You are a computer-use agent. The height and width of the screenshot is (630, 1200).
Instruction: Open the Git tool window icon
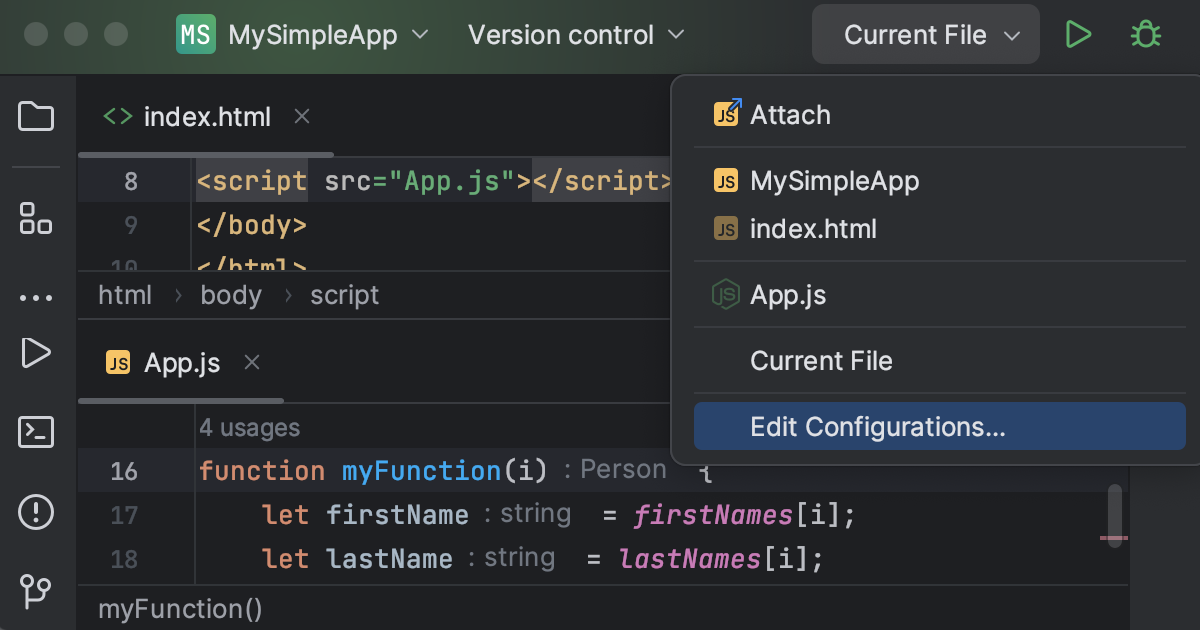point(36,591)
